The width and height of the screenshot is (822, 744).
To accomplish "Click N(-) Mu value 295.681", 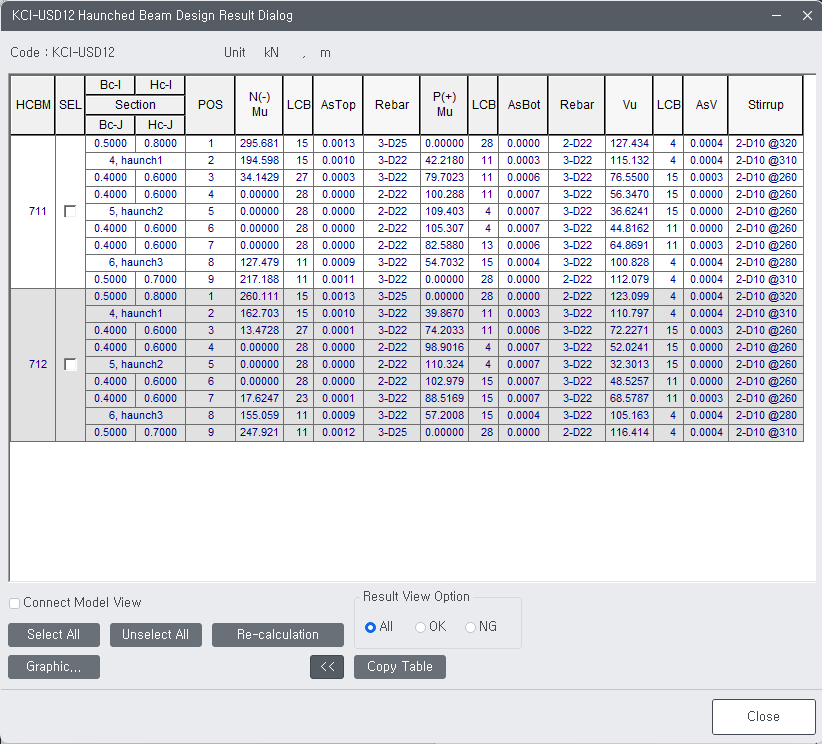I will (x=259, y=143).
